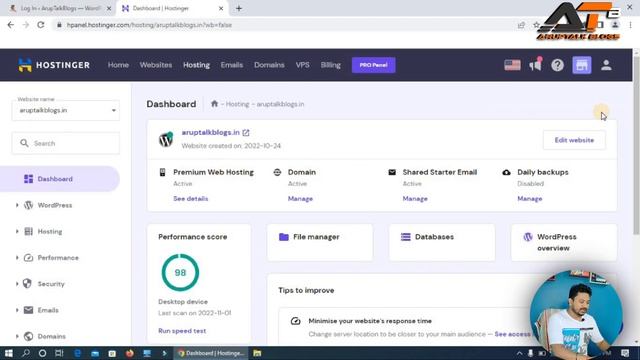
Task: Click Manage under Daily backups
Action: coord(530,198)
